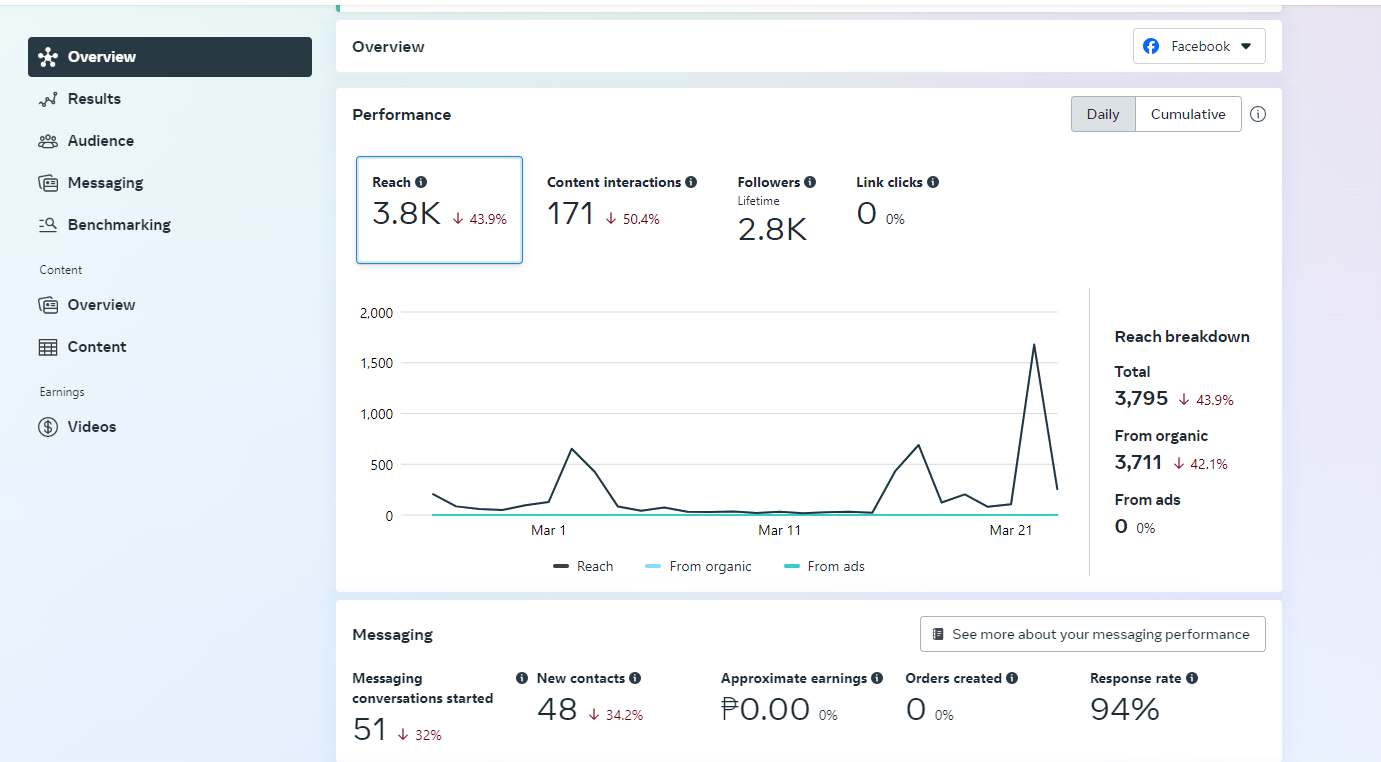Click the Mar 11 axis label
The height and width of the screenshot is (762, 1381).
(x=780, y=530)
